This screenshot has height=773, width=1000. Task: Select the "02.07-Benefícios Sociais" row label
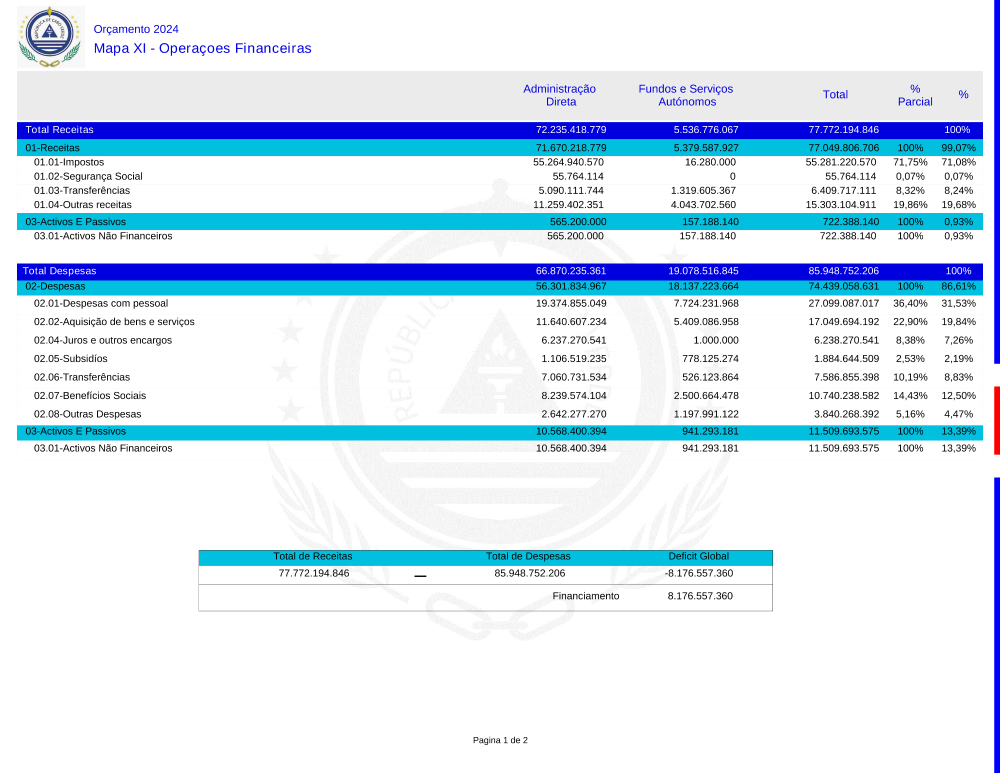90,396
